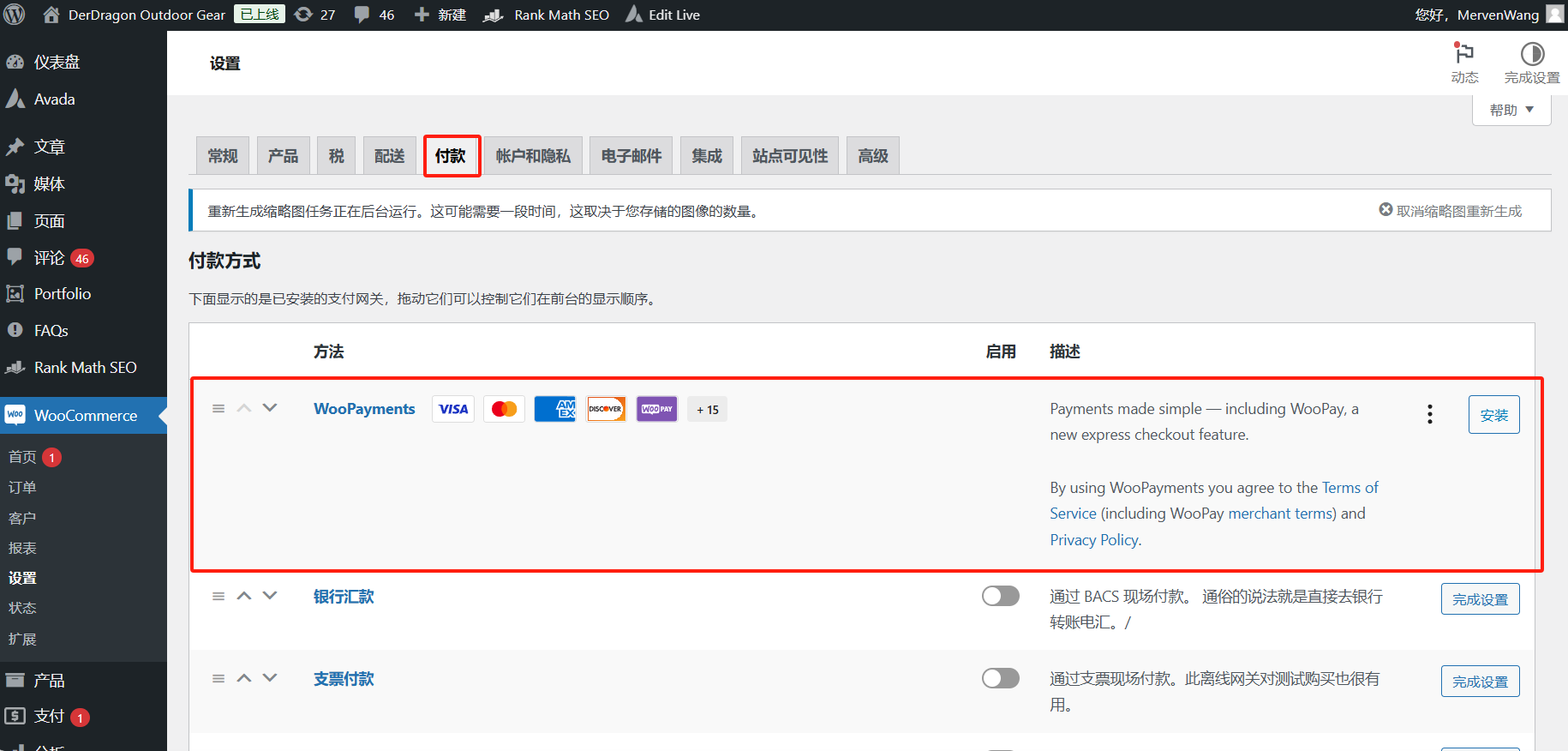Switch to the 高级 tab
Viewport: 1568px width, 751px height.
(x=873, y=156)
